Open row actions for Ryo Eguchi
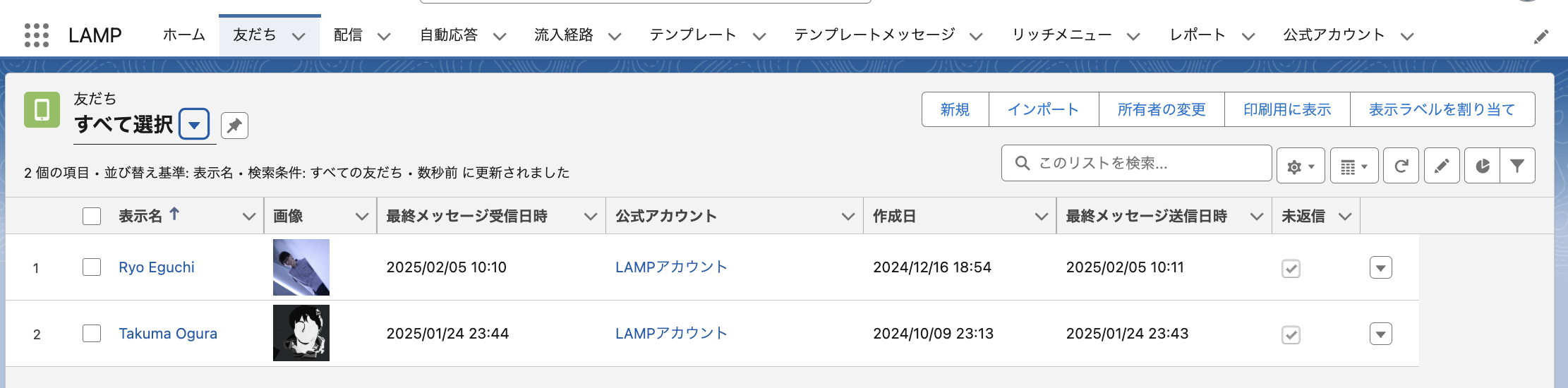The height and width of the screenshot is (388, 1568). (1380, 268)
